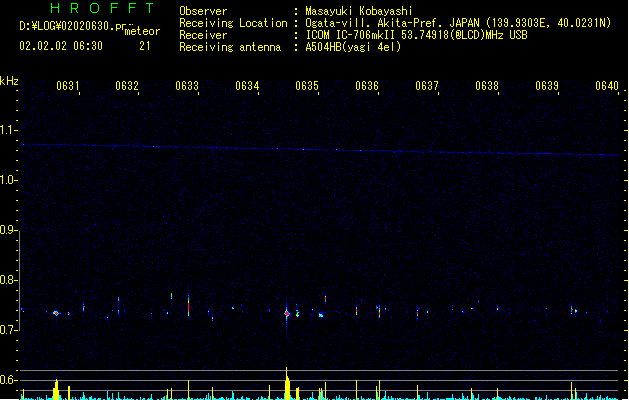The image size is (629, 400).
Task: Click the tallest yellow amplitude bar near 0634-0635
Action: [287, 383]
